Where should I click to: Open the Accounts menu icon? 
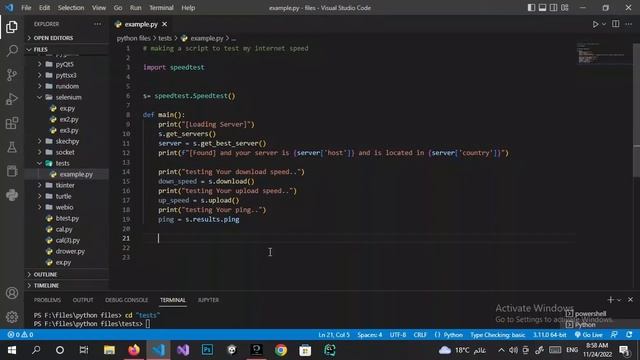click(12, 293)
